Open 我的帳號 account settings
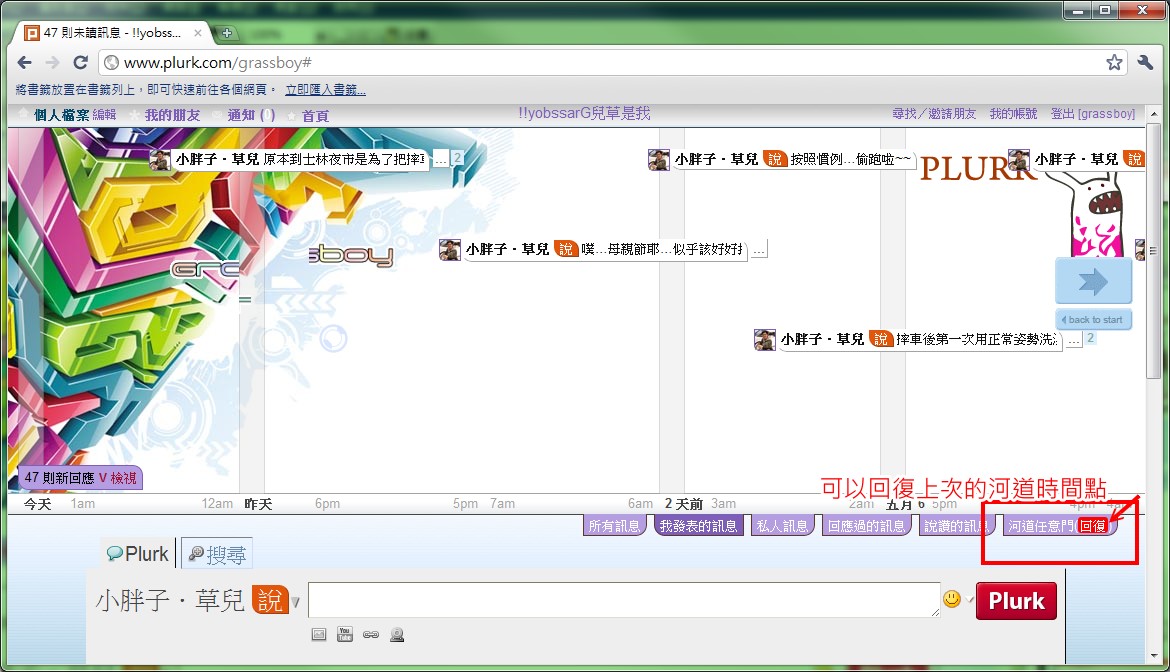The image size is (1170, 672). pyautogui.click(x=1013, y=113)
